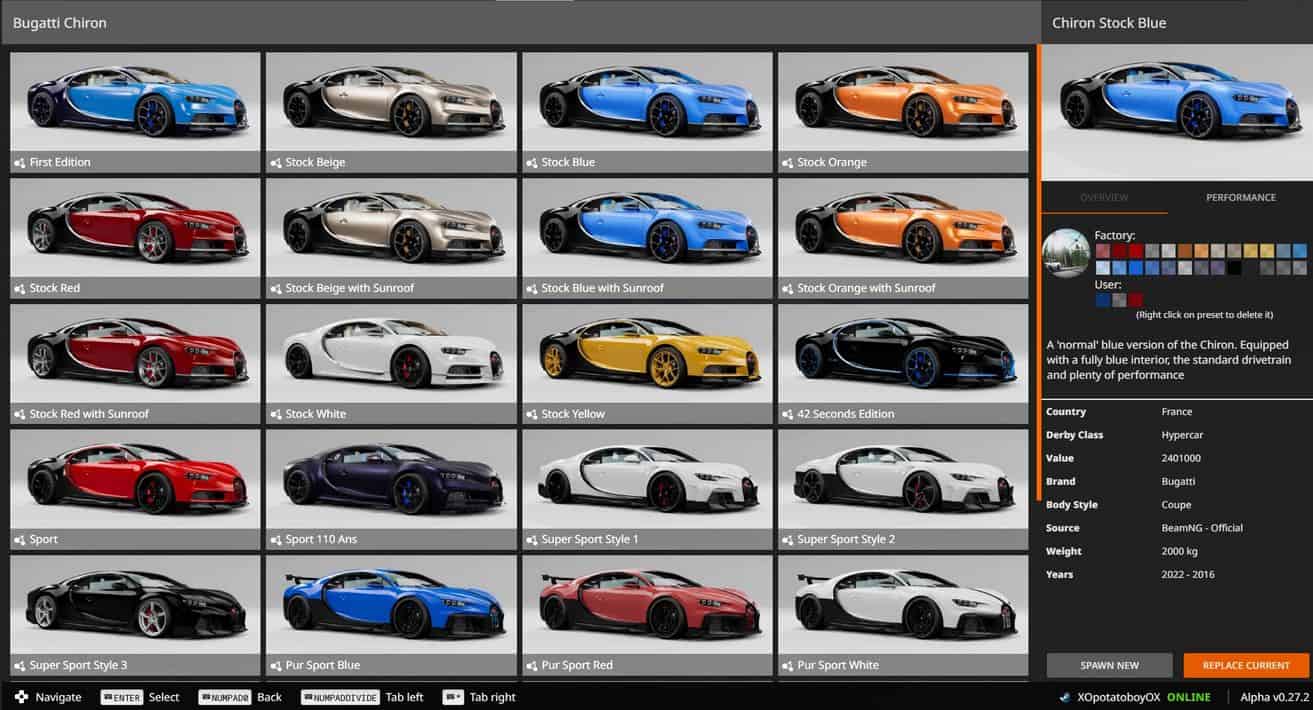Select the Pur Sport White car thumbnail
1313x710 pixels.
[x=903, y=607]
